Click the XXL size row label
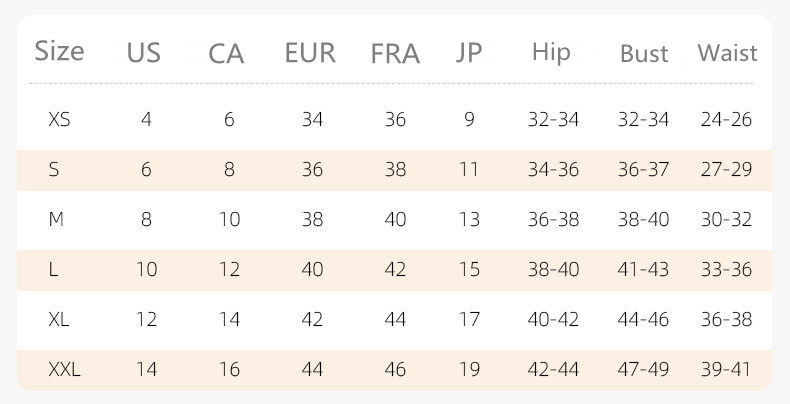The height and width of the screenshot is (404, 790). [x=64, y=370]
